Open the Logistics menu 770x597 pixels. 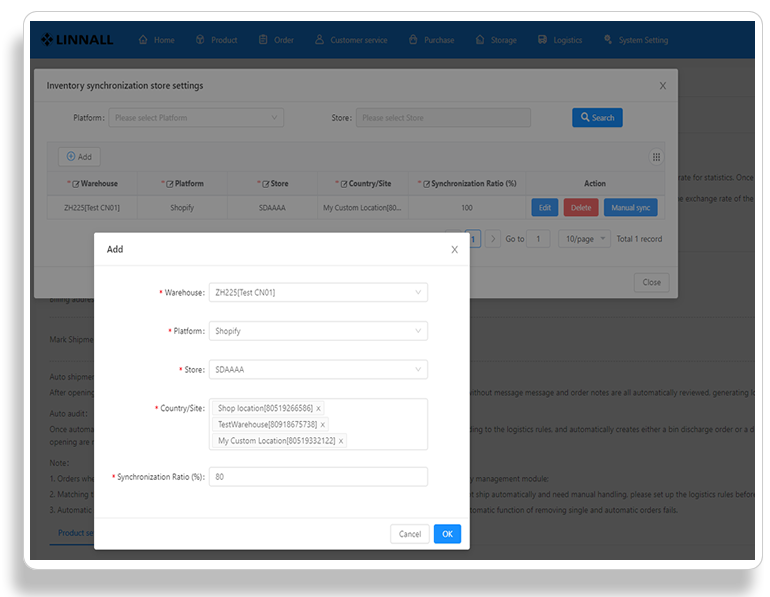[x=560, y=40]
